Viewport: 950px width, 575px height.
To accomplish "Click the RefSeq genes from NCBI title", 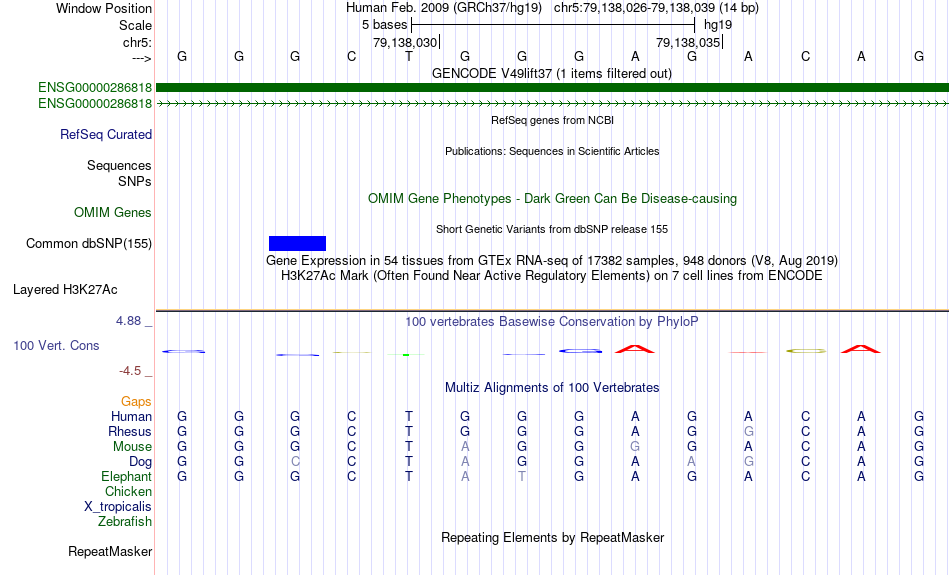I will point(552,120).
